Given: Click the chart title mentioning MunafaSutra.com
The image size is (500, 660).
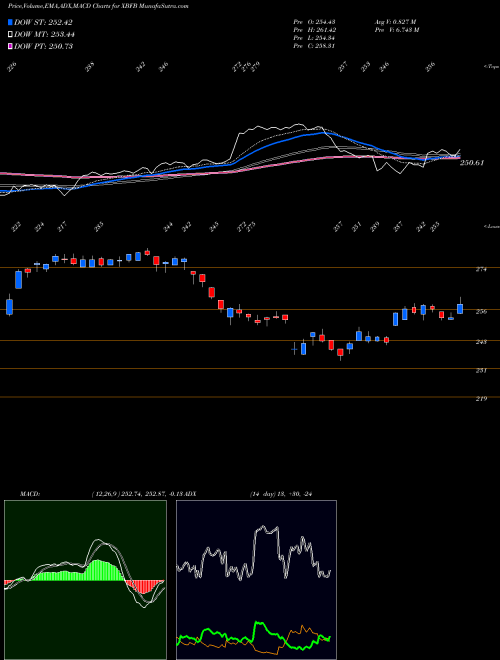Looking at the screenshot, I should click(98, 6).
